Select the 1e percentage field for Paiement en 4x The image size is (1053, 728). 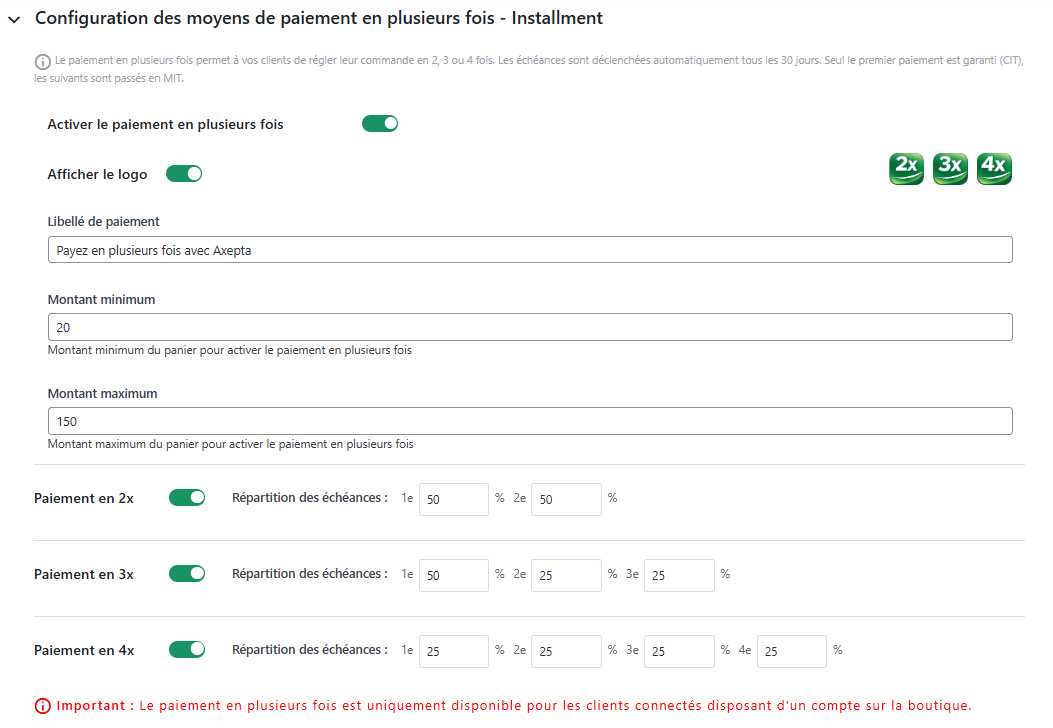[453, 651]
